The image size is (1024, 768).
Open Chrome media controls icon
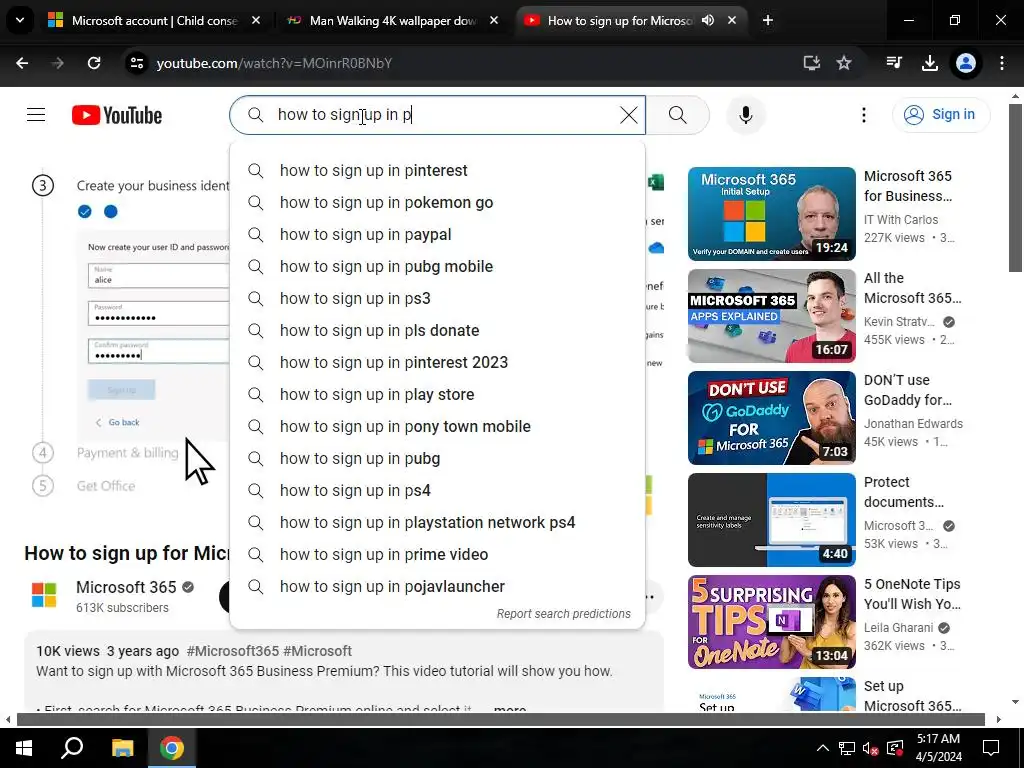[894, 63]
